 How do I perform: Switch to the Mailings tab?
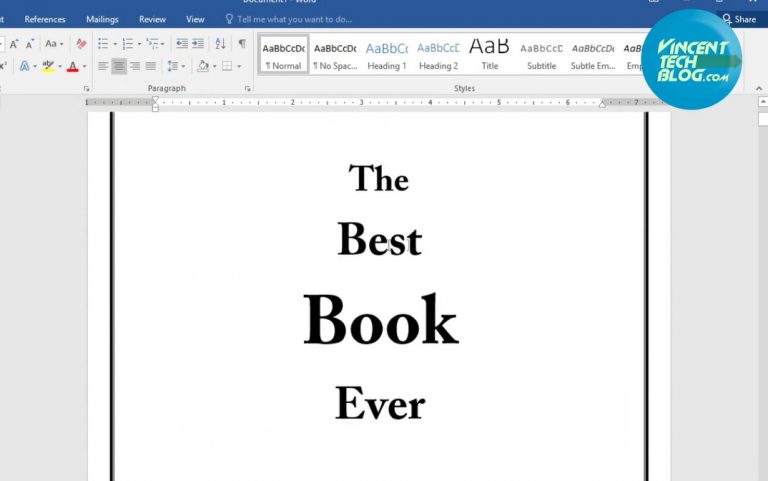coord(102,19)
